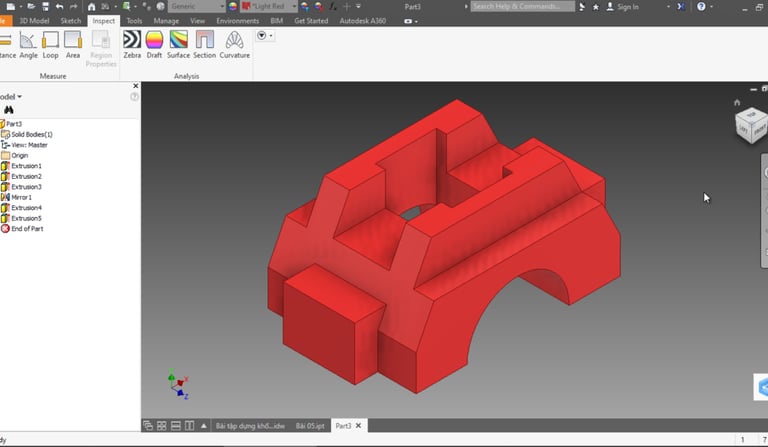Screen dimensions: 768x447
Task: Select the Area measure tool
Action: (x=72, y=45)
